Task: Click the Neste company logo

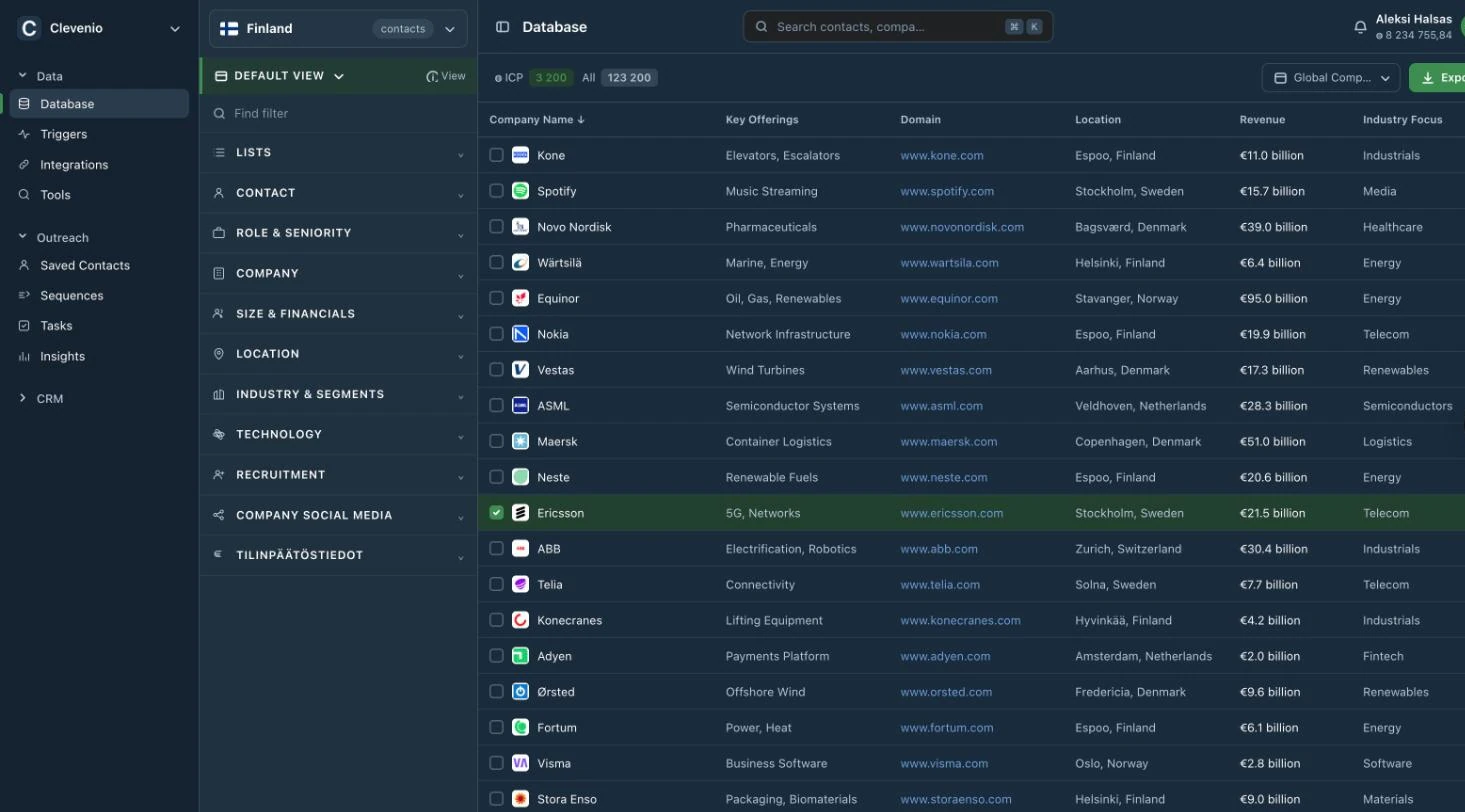Action: [520, 477]
